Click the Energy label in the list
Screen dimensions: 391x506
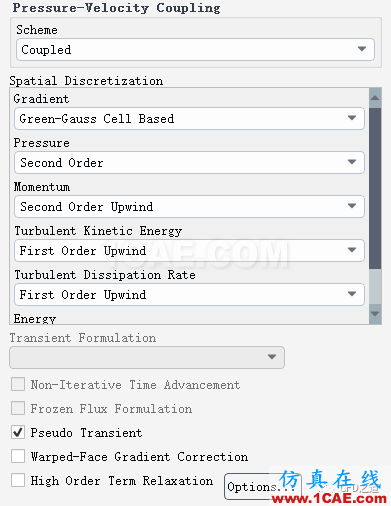tap(35, 319)
